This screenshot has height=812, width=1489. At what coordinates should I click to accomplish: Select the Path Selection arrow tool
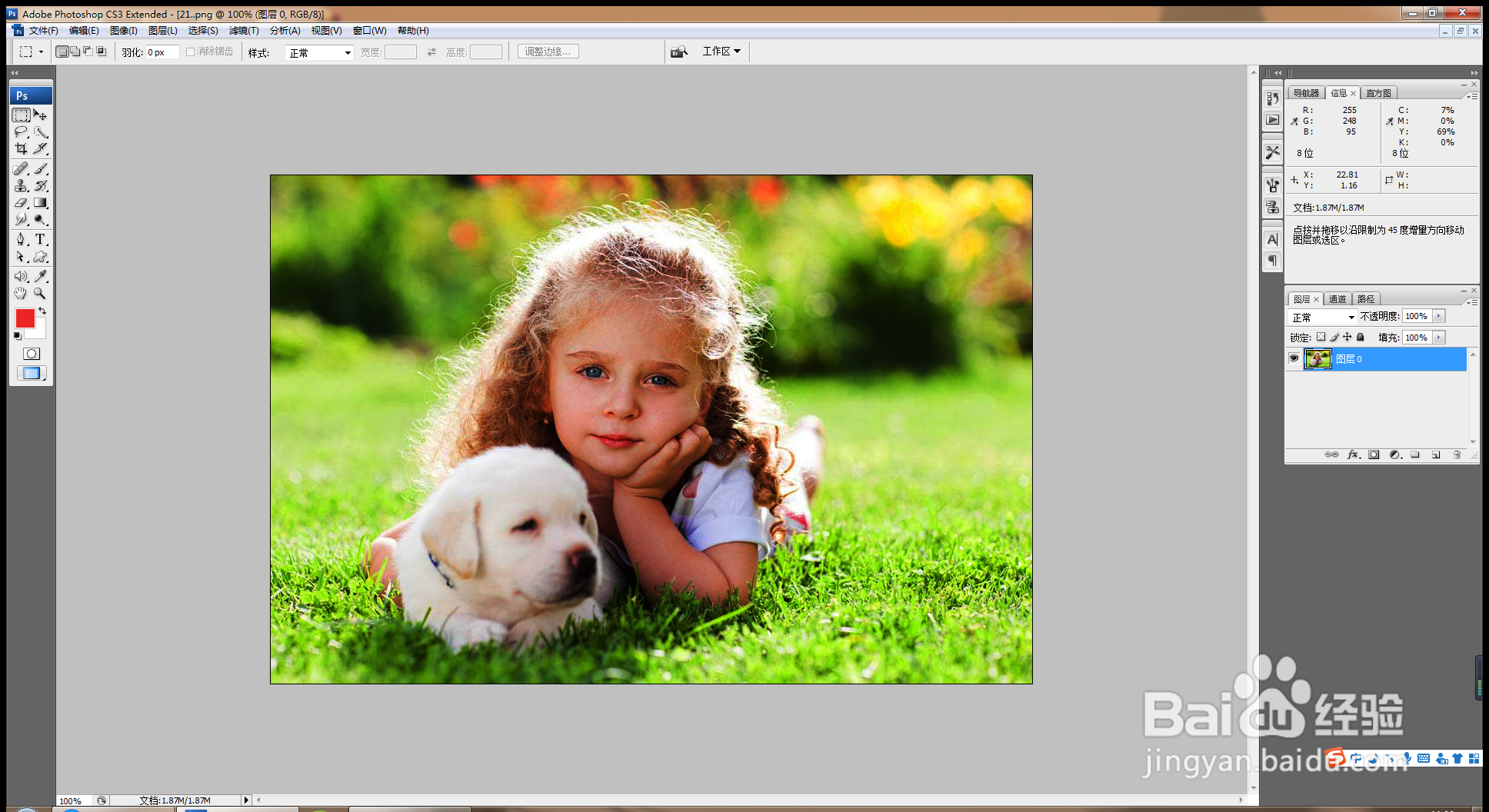(22, 257)
